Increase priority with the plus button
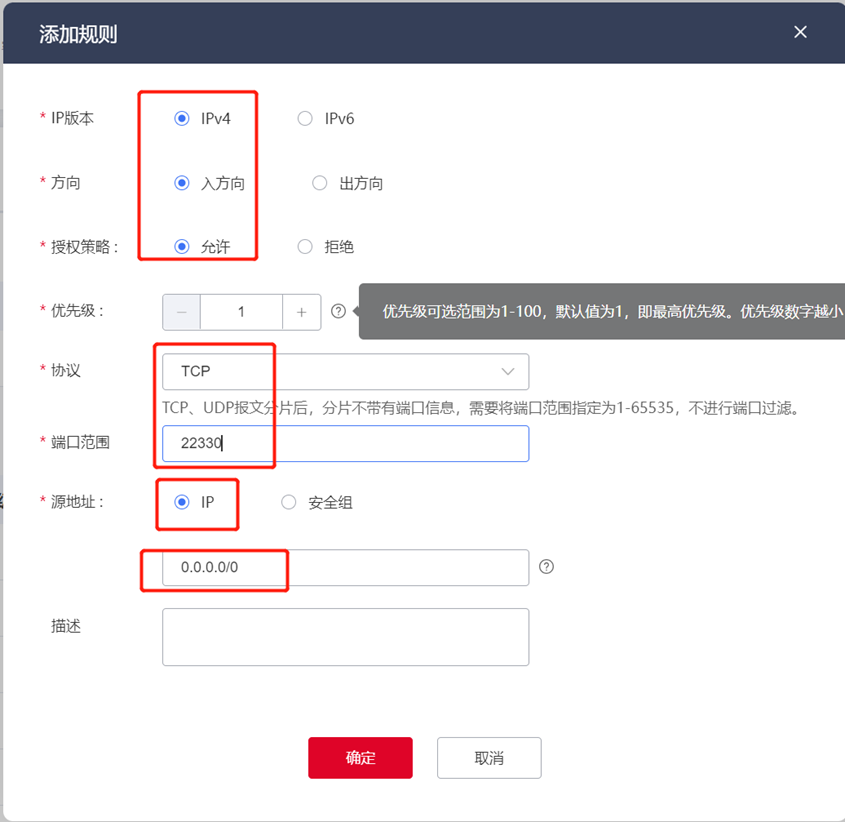 pos(302,312)
